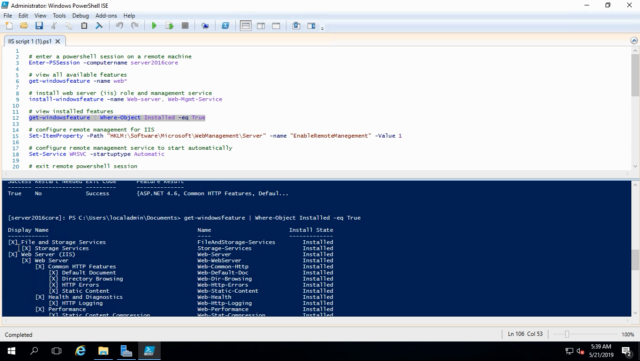Run the script with green play button
The width and height of the screenshot is (640, 361).
(x=154, y=26)
